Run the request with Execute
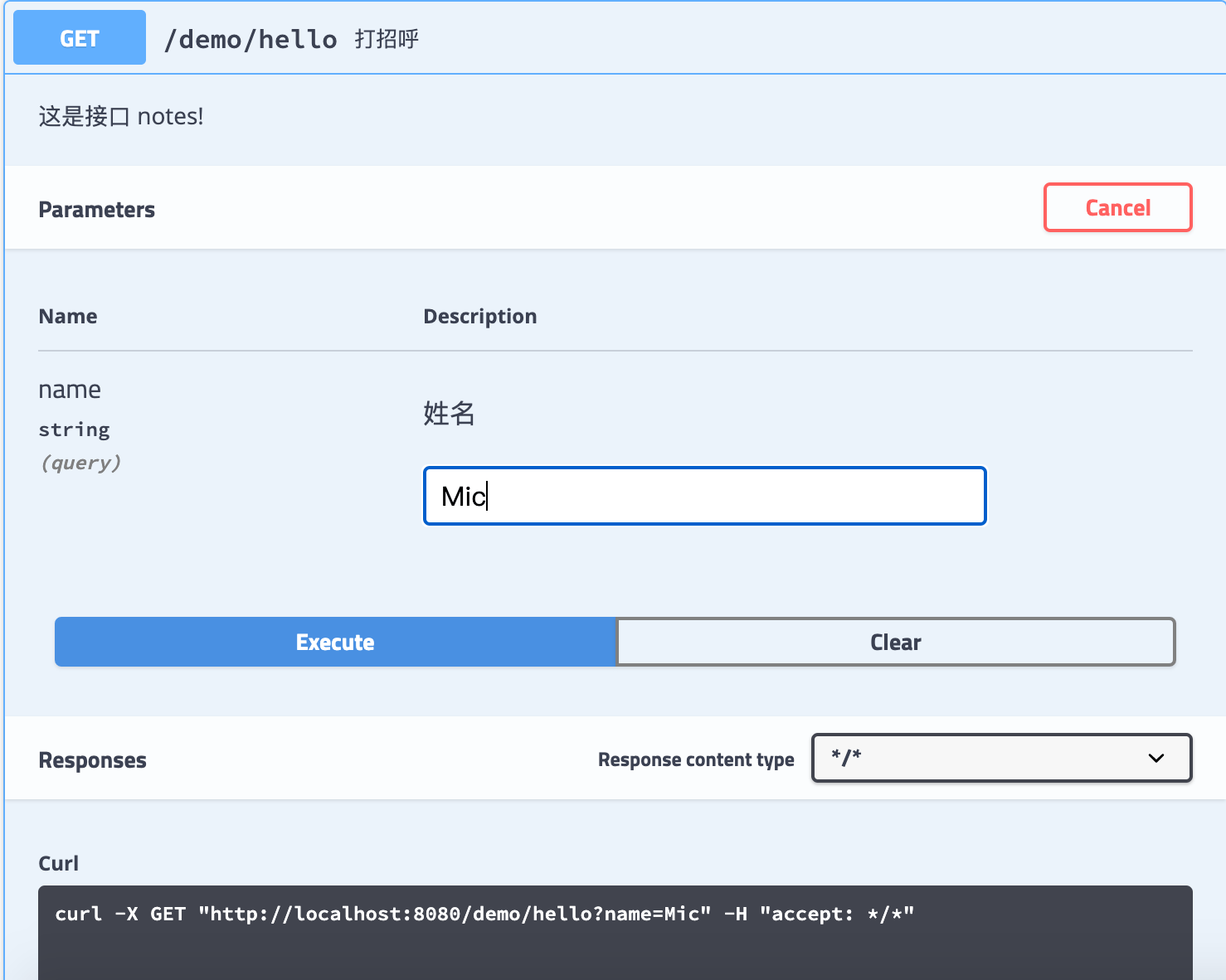Image resolution: width=1226 pixels, height=980 pixels. click(x=335, y=642)
